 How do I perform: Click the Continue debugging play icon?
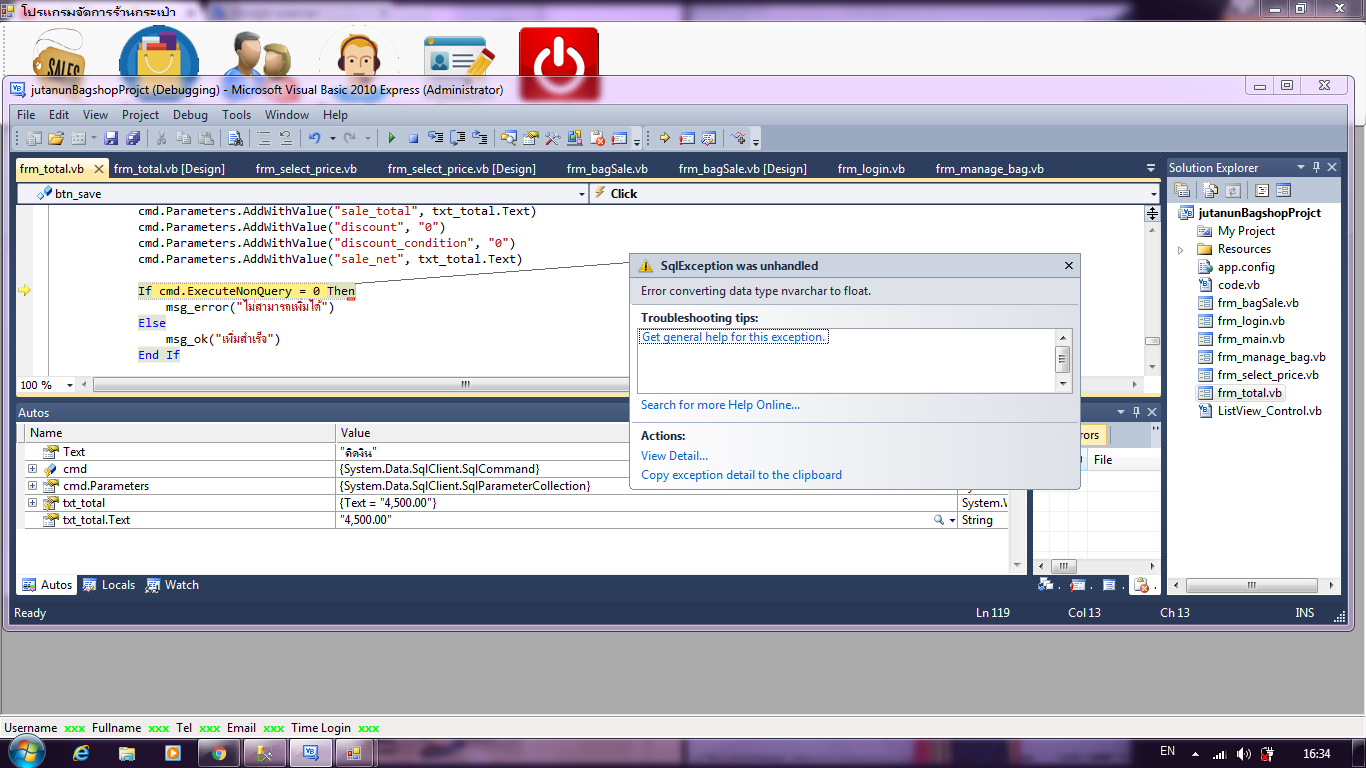[x=392, y=138]
